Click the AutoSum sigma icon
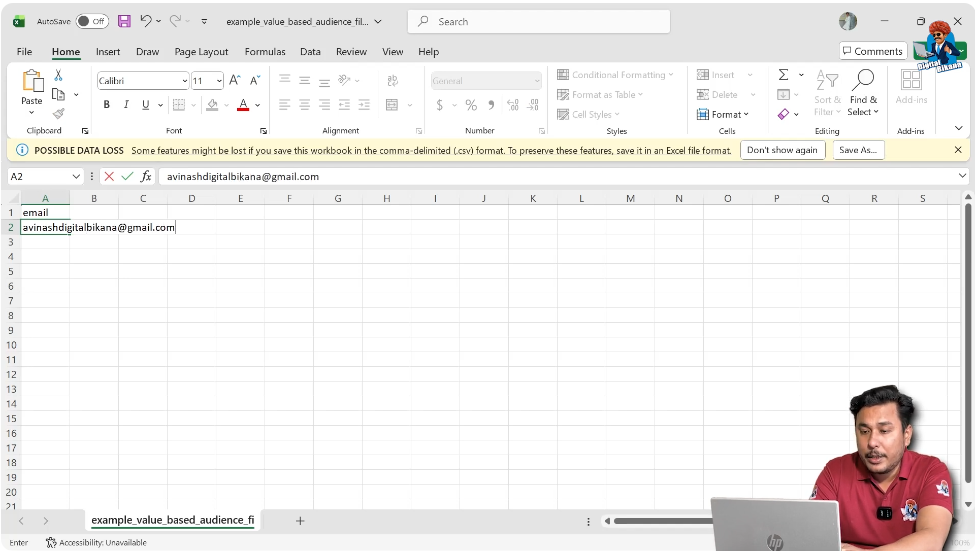Viewport: 975px width, 552px height. 783,75
